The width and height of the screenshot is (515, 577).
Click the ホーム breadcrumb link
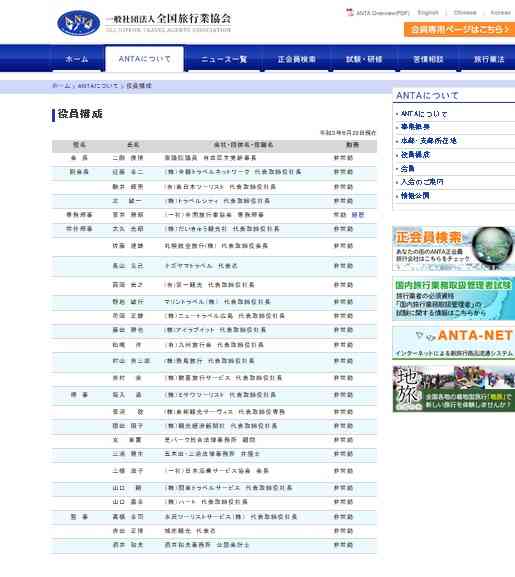[61, 86]
